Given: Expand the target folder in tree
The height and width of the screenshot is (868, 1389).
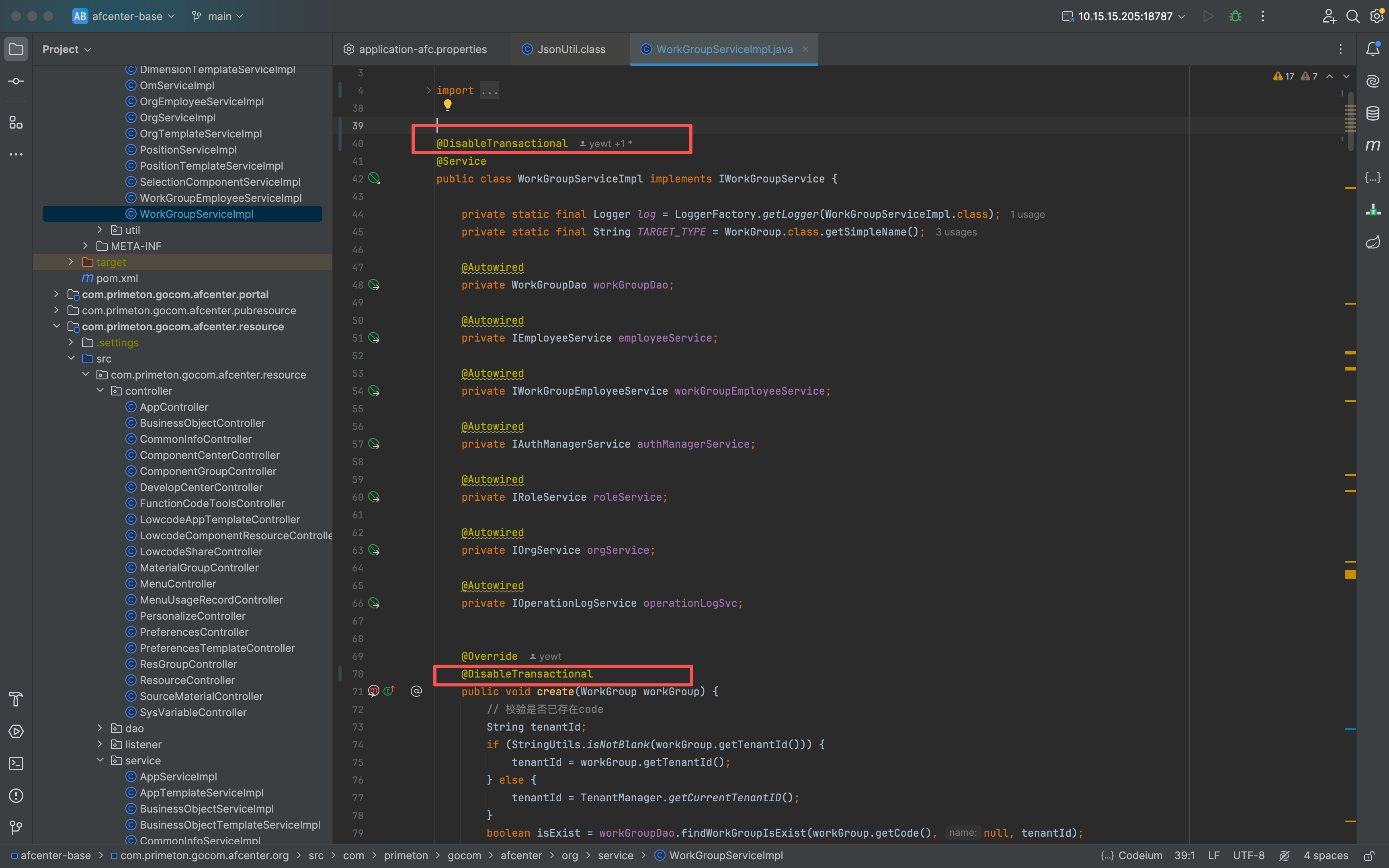Looking at the screenshot, I should (71, 262).
